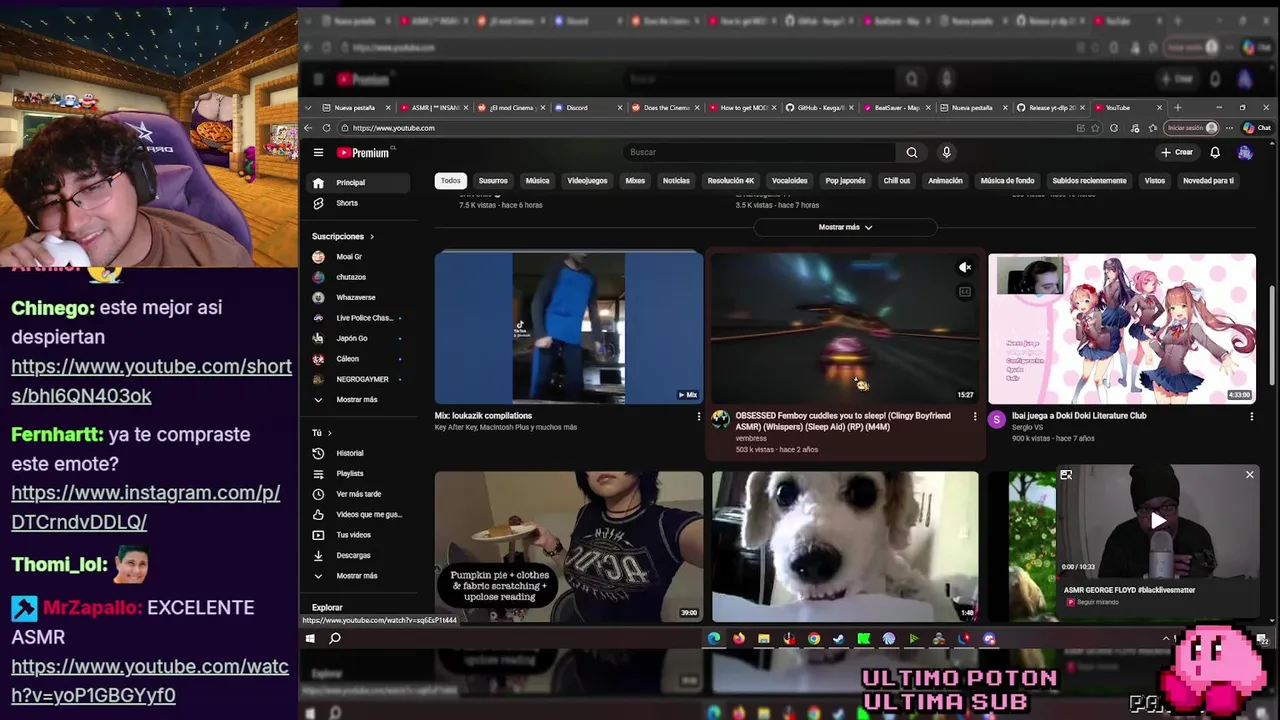Open the notifications bell

coord(1215,152)
